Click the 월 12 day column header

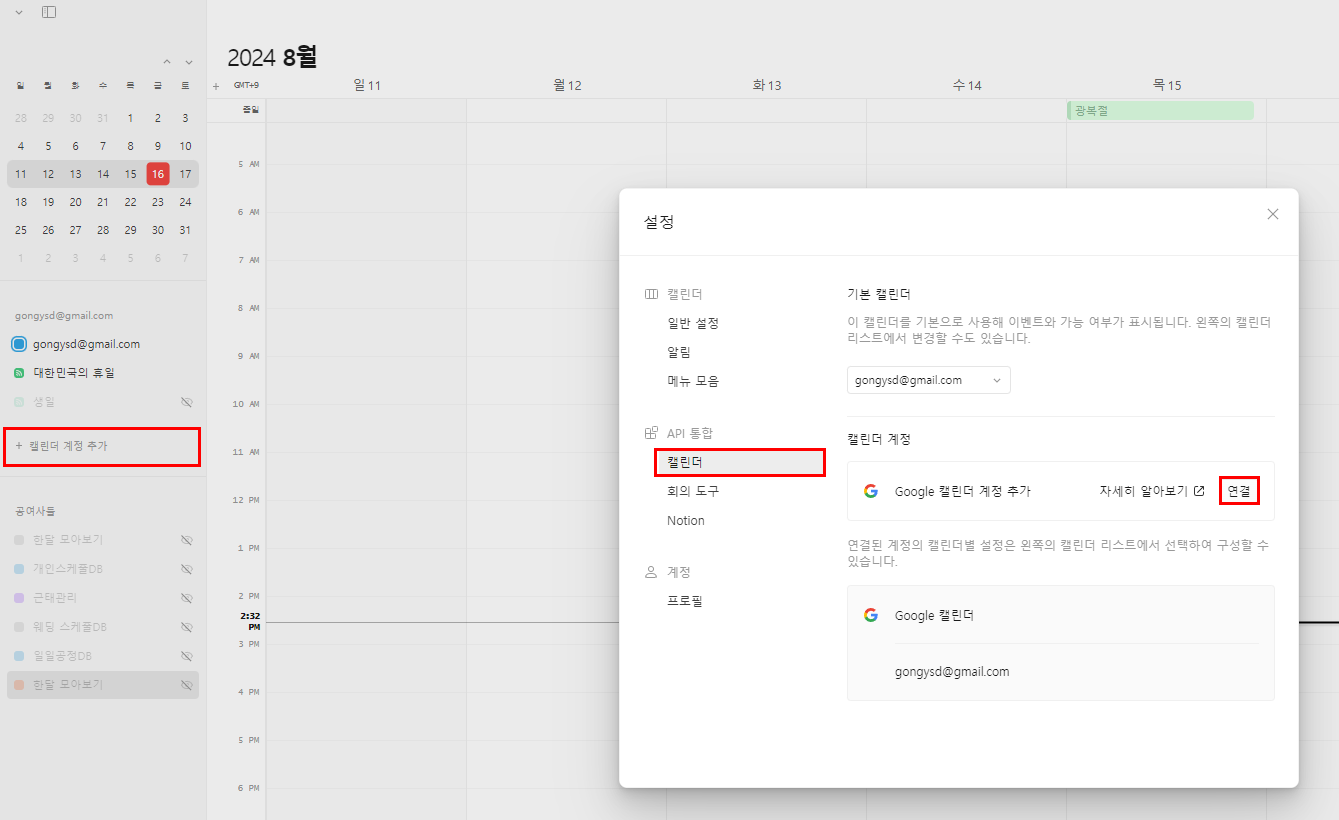pos(567,85)
